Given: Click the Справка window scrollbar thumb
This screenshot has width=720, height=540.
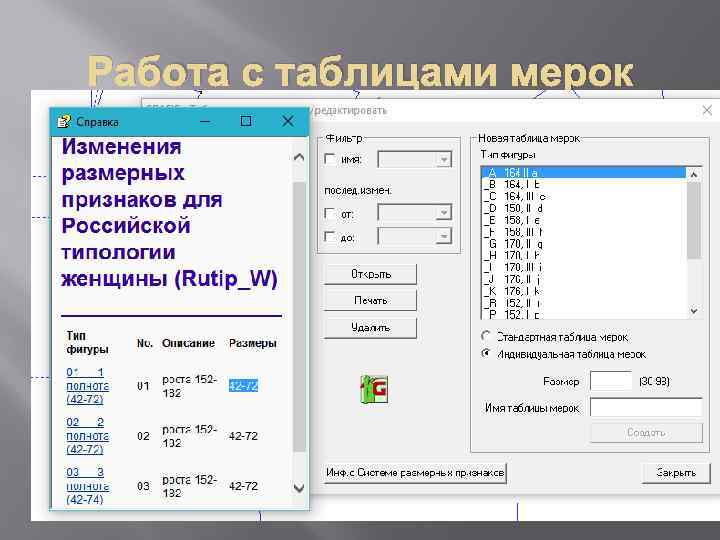Looking at the screenshot, I should (299, 317).
